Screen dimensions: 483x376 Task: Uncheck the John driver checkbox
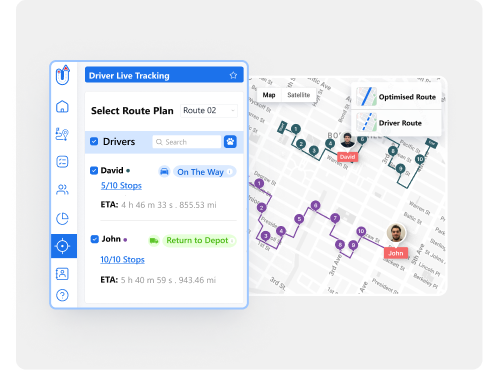point(95,239)
